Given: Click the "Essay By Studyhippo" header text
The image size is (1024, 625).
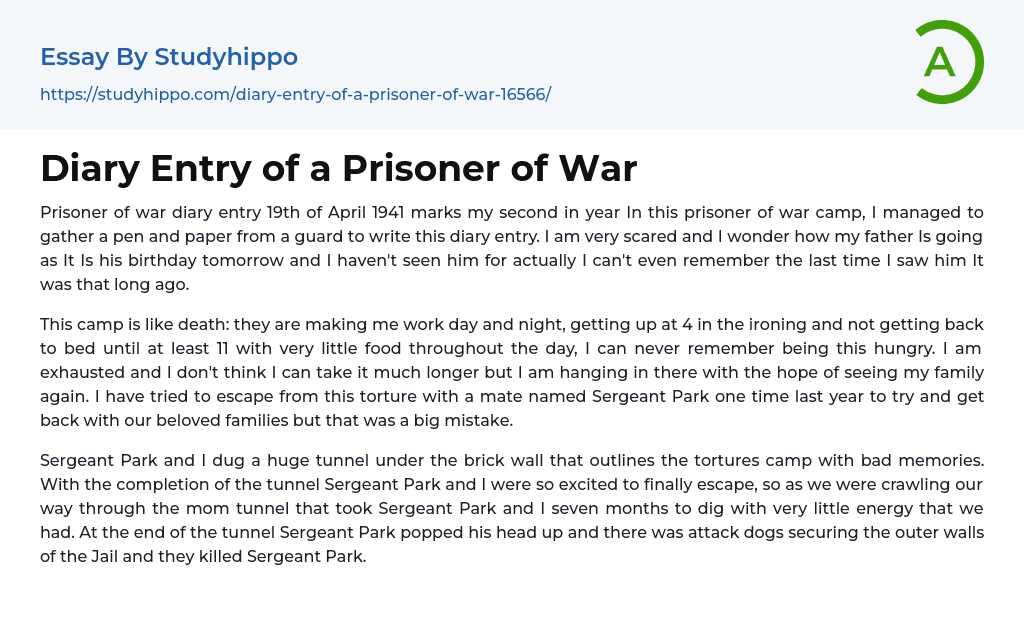Looking at the screenshot, I should coord(169,57).
